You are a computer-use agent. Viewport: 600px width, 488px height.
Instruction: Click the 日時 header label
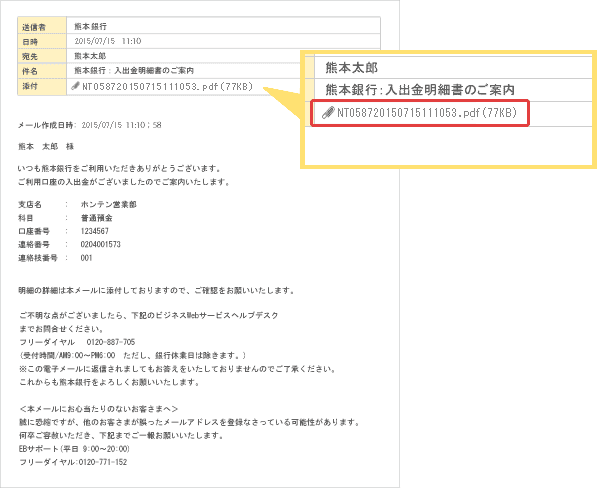(x=30, y=42)
